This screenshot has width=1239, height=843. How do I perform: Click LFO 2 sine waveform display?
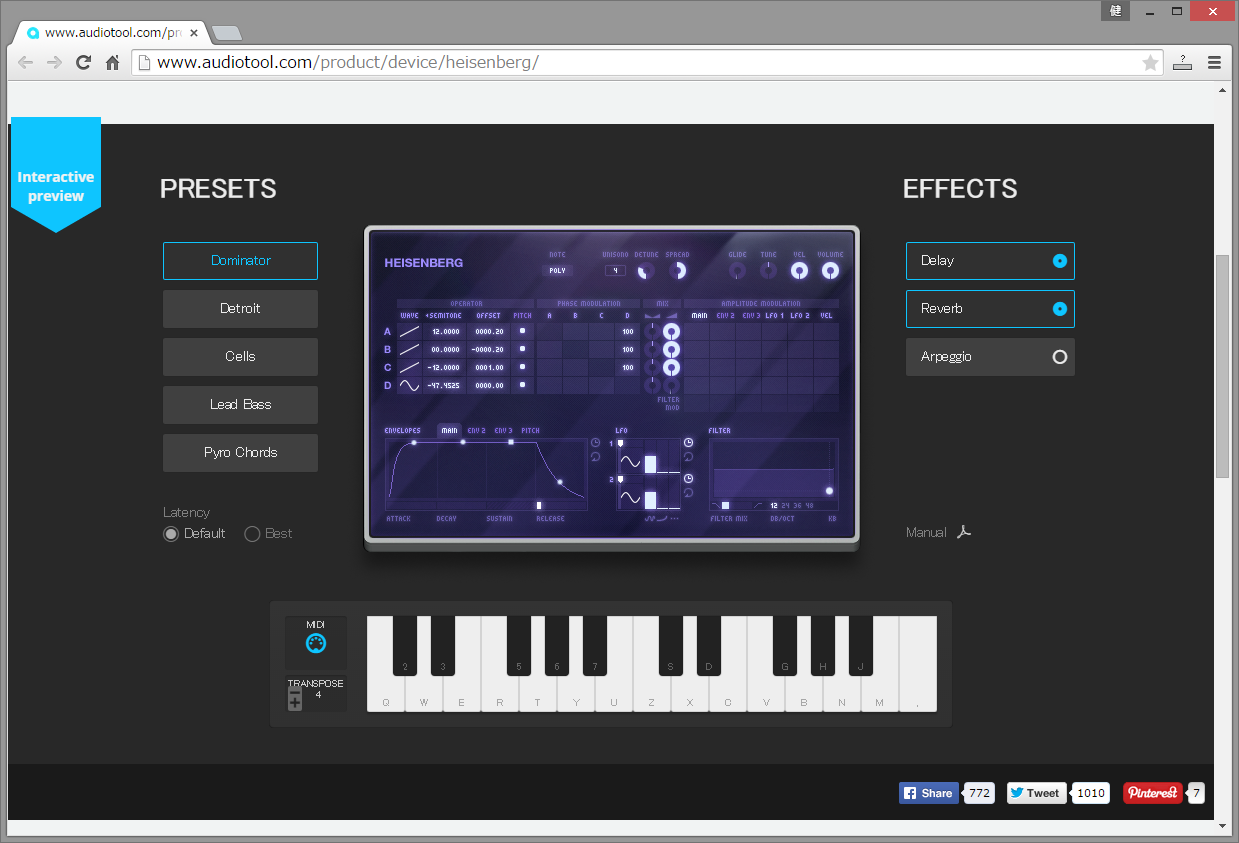[x=630, y=498]
